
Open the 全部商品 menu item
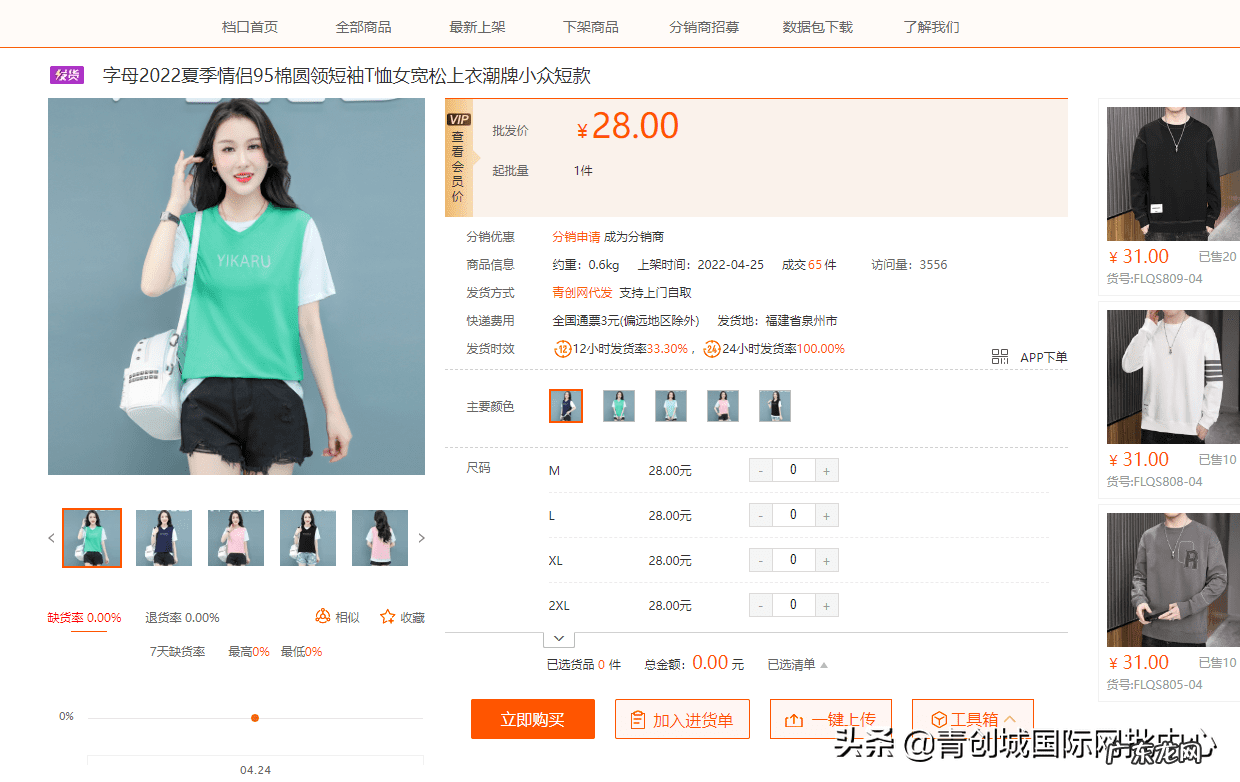364,28
